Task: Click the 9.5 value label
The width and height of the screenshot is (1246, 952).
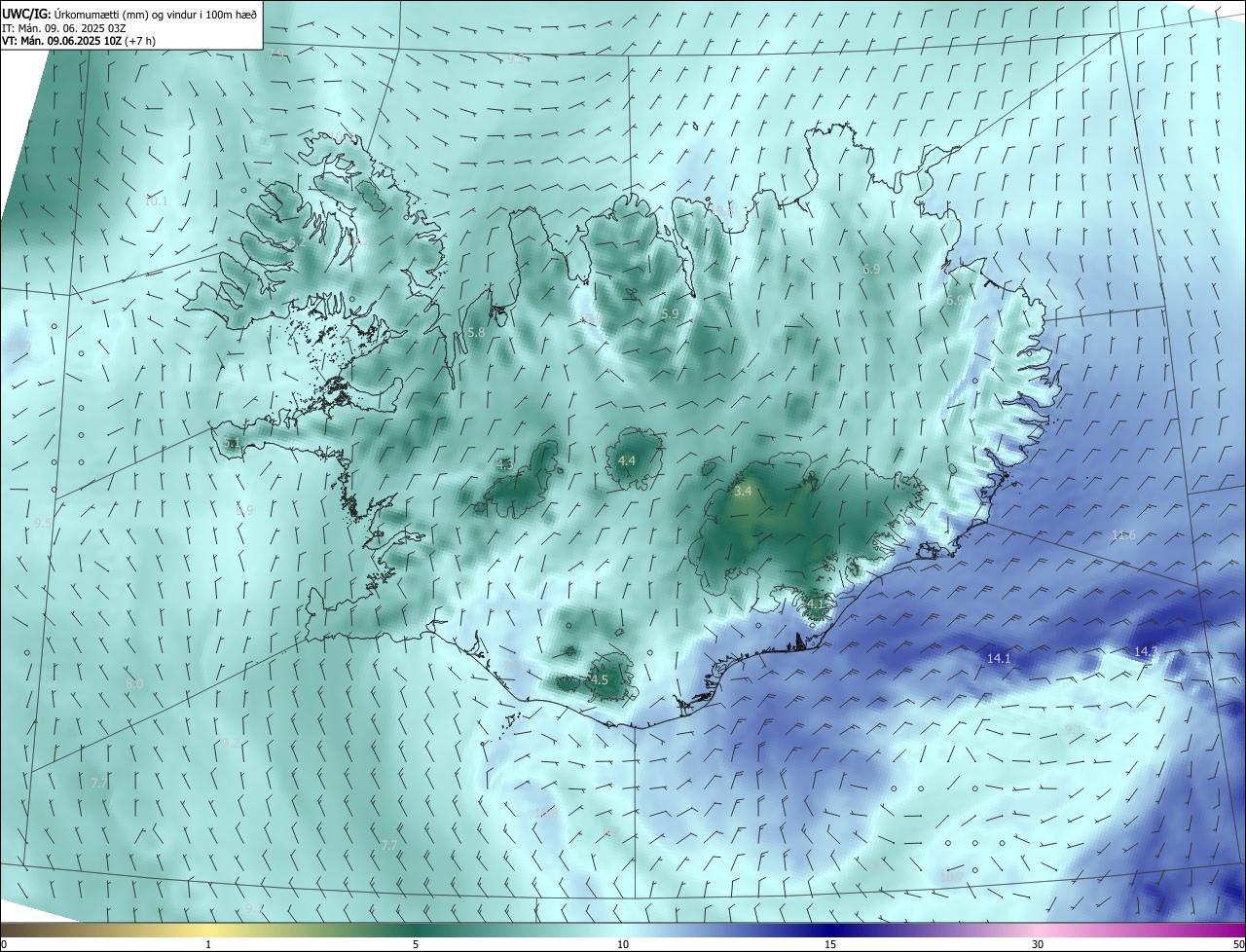Action: point(43,523)
